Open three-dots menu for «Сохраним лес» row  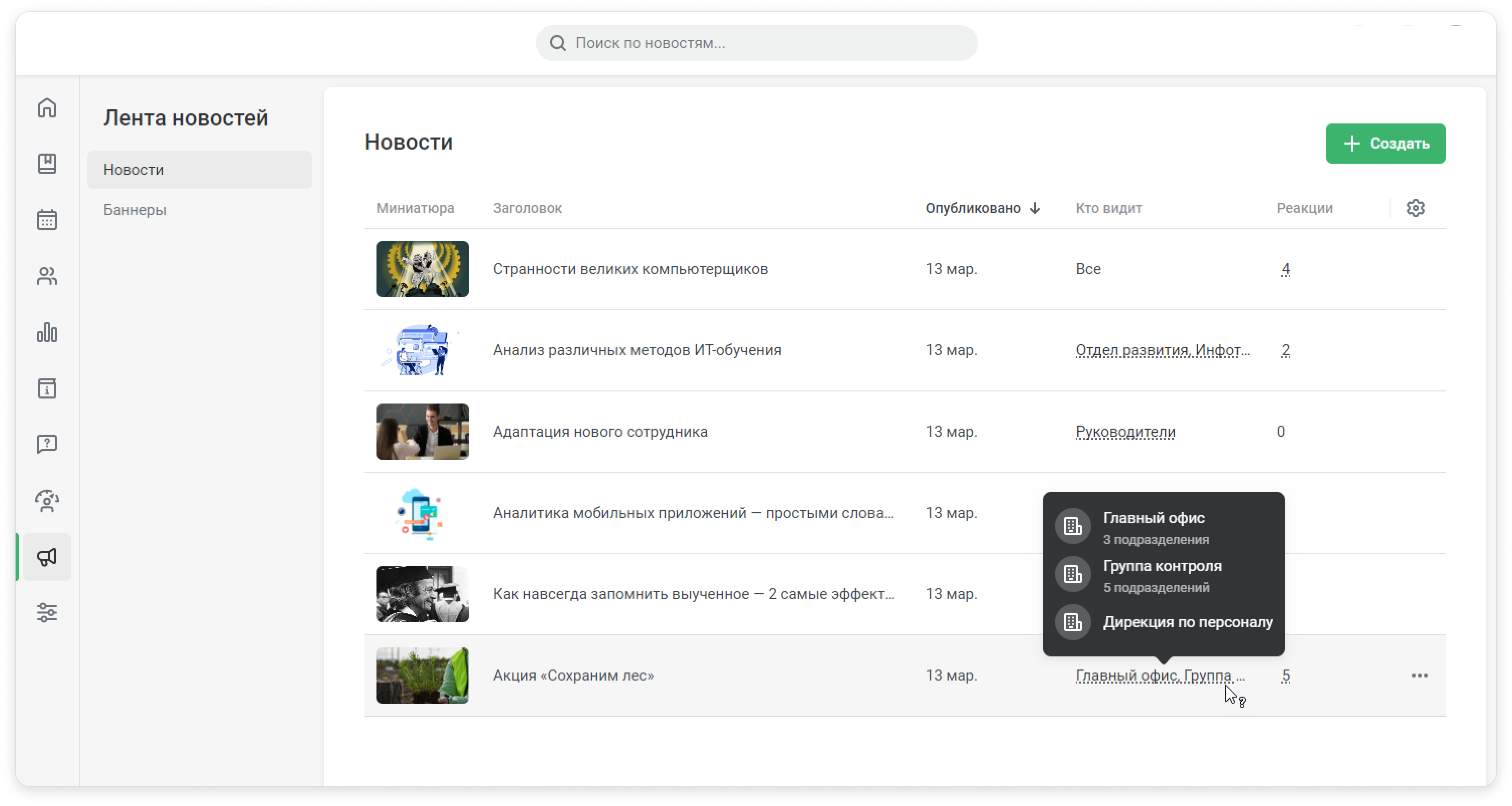(x=1419, y=676)
